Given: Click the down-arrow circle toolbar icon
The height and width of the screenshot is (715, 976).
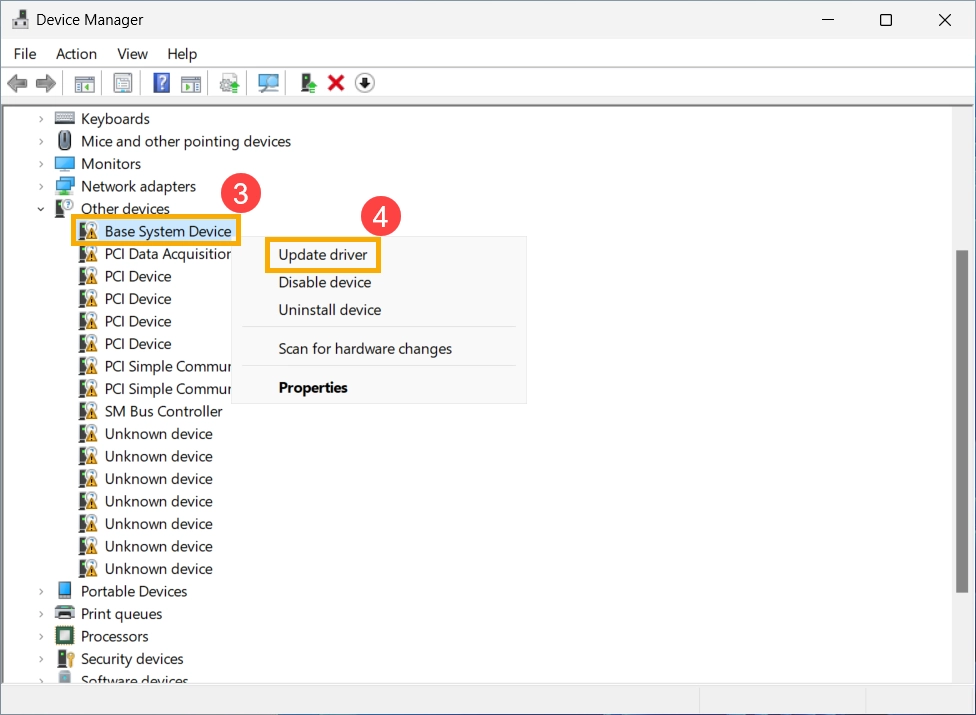Looking at the screenshot, I should (365, 83).
